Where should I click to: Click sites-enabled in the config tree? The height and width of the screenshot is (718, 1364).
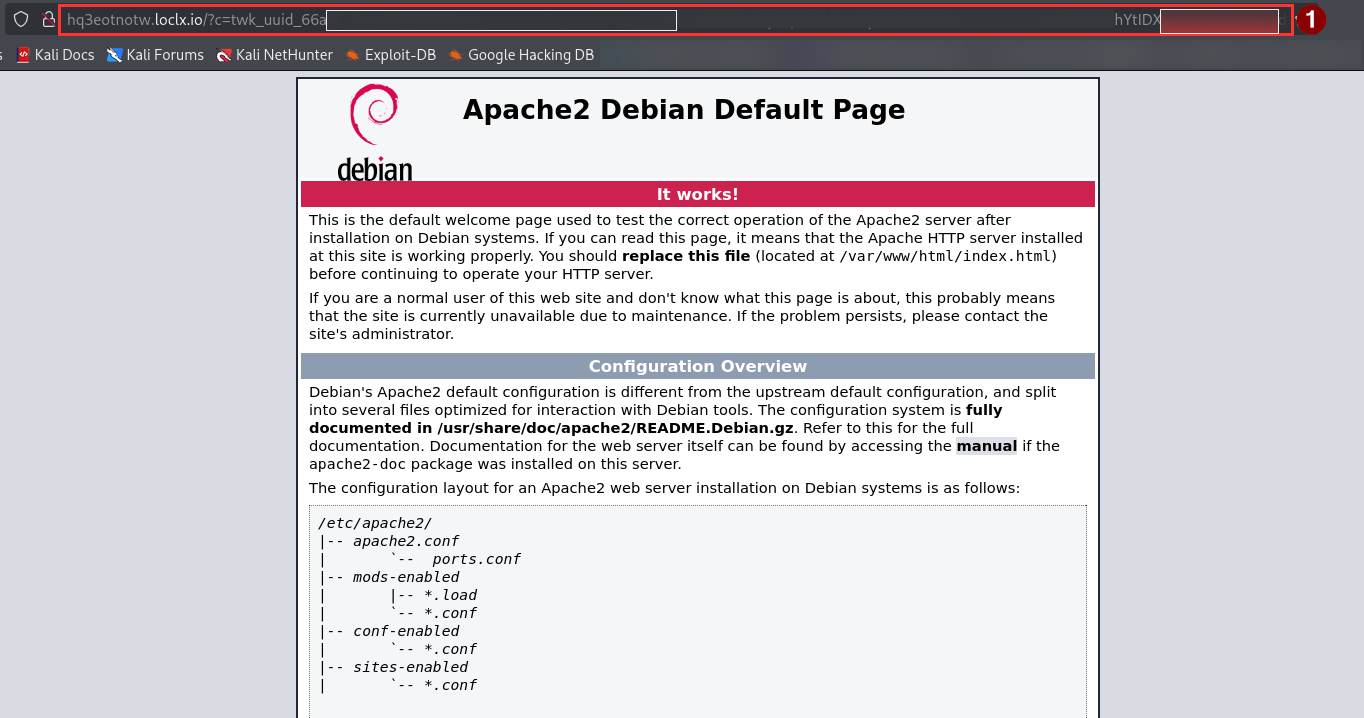[x=410, y=667]
